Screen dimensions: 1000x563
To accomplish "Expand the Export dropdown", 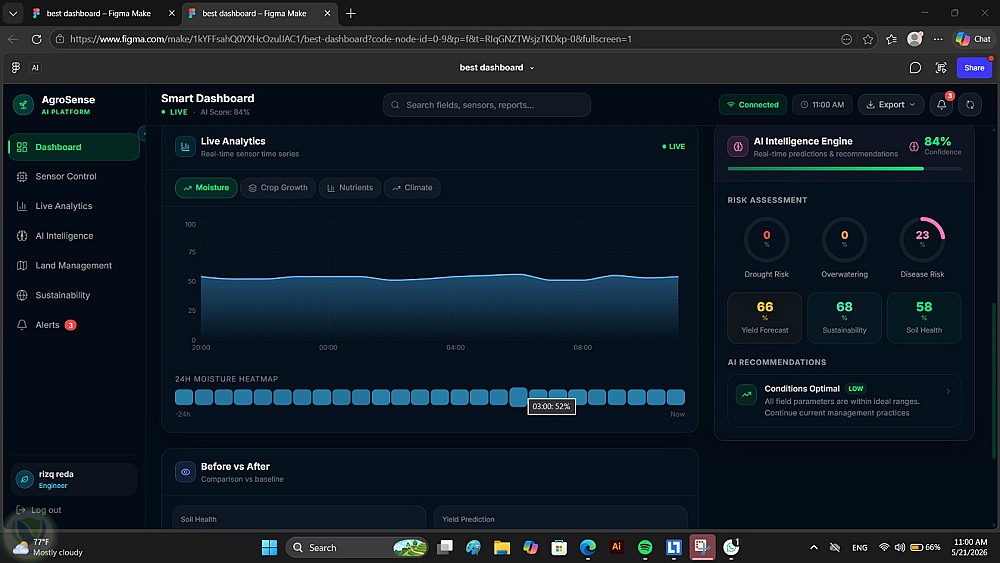I will coord(890,105).
